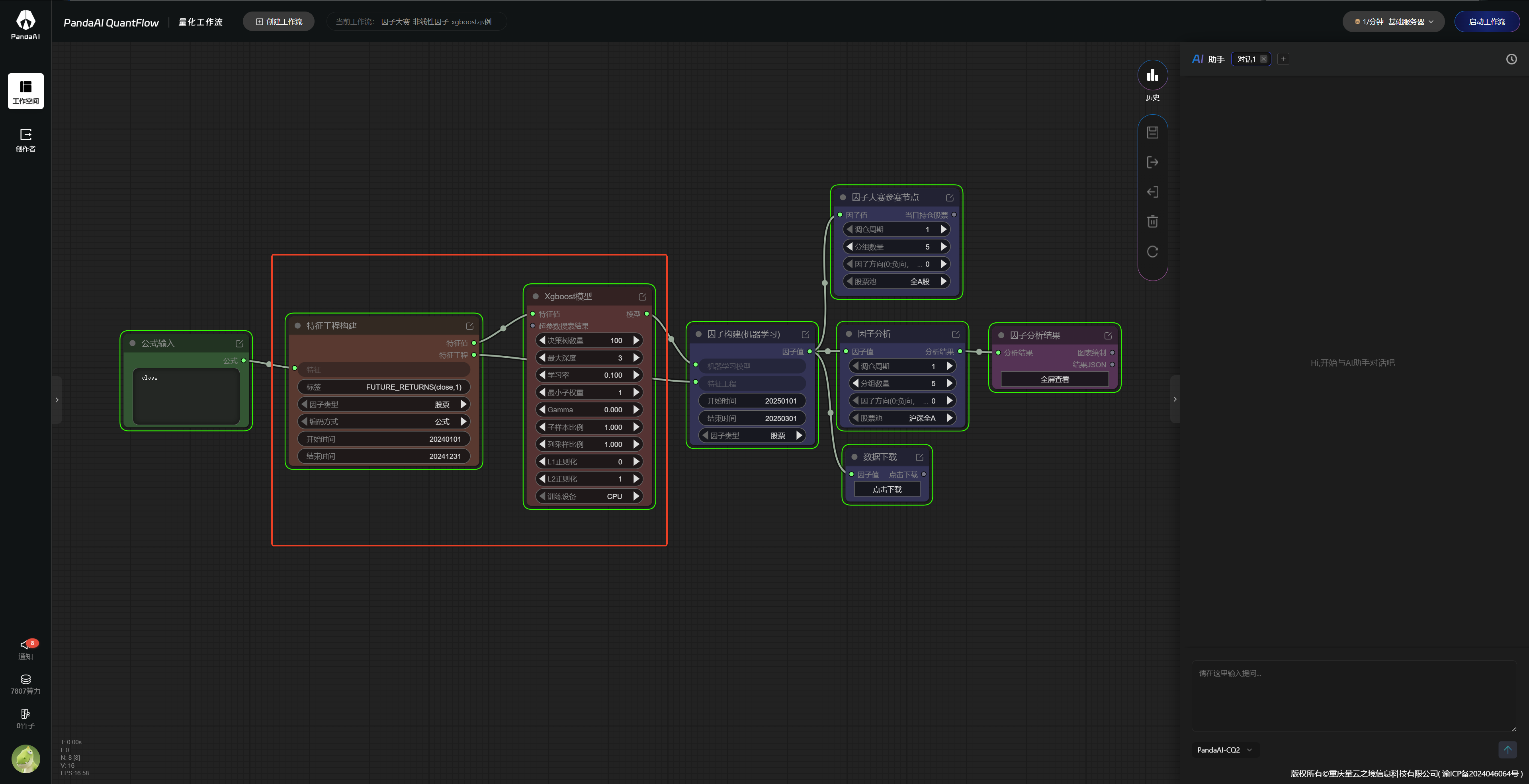Collapse the AI assistant panel chevron
The width and height of the screenshot is (1529, 784).
point(1175,399)
